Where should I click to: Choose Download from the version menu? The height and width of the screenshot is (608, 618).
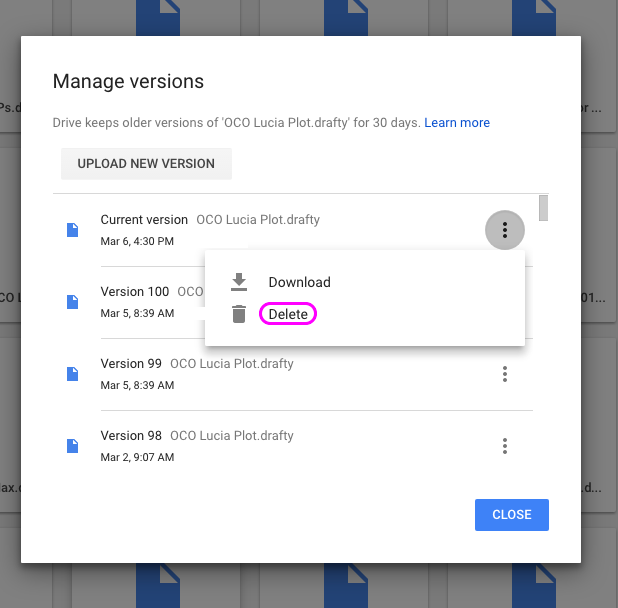(x=300, y=282)
